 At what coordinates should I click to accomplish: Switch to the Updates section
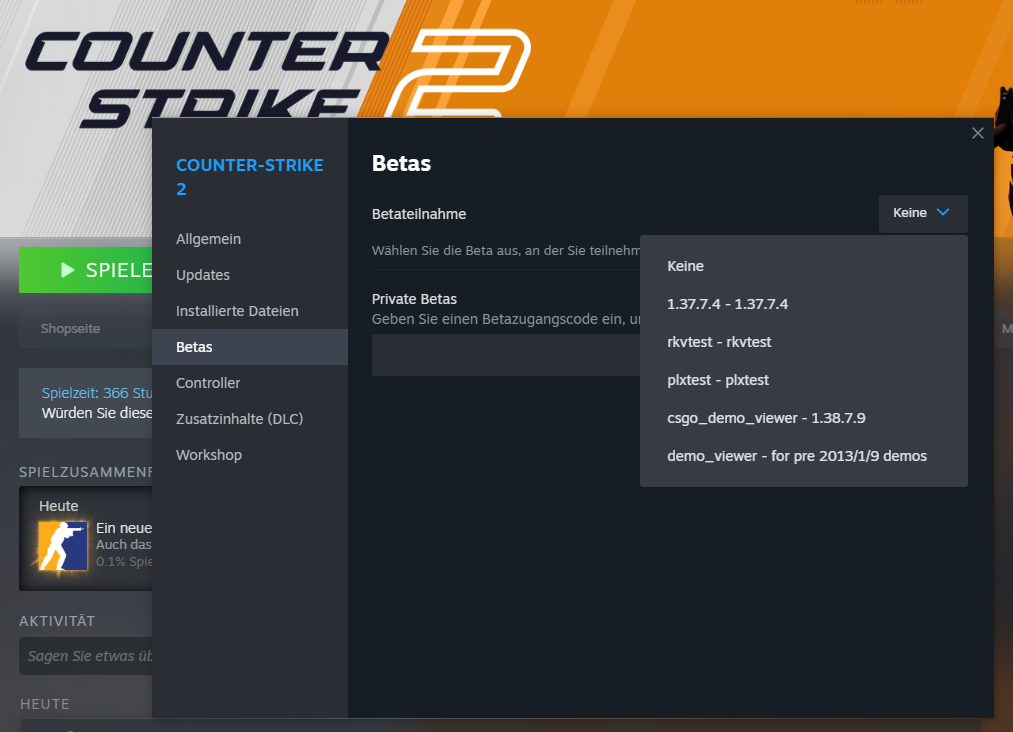pyautogui.click(x=250, y=275)
